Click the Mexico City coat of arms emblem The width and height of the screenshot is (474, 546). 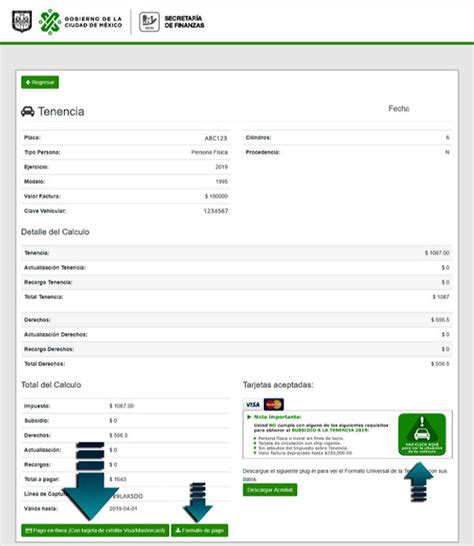coord(22,21)
